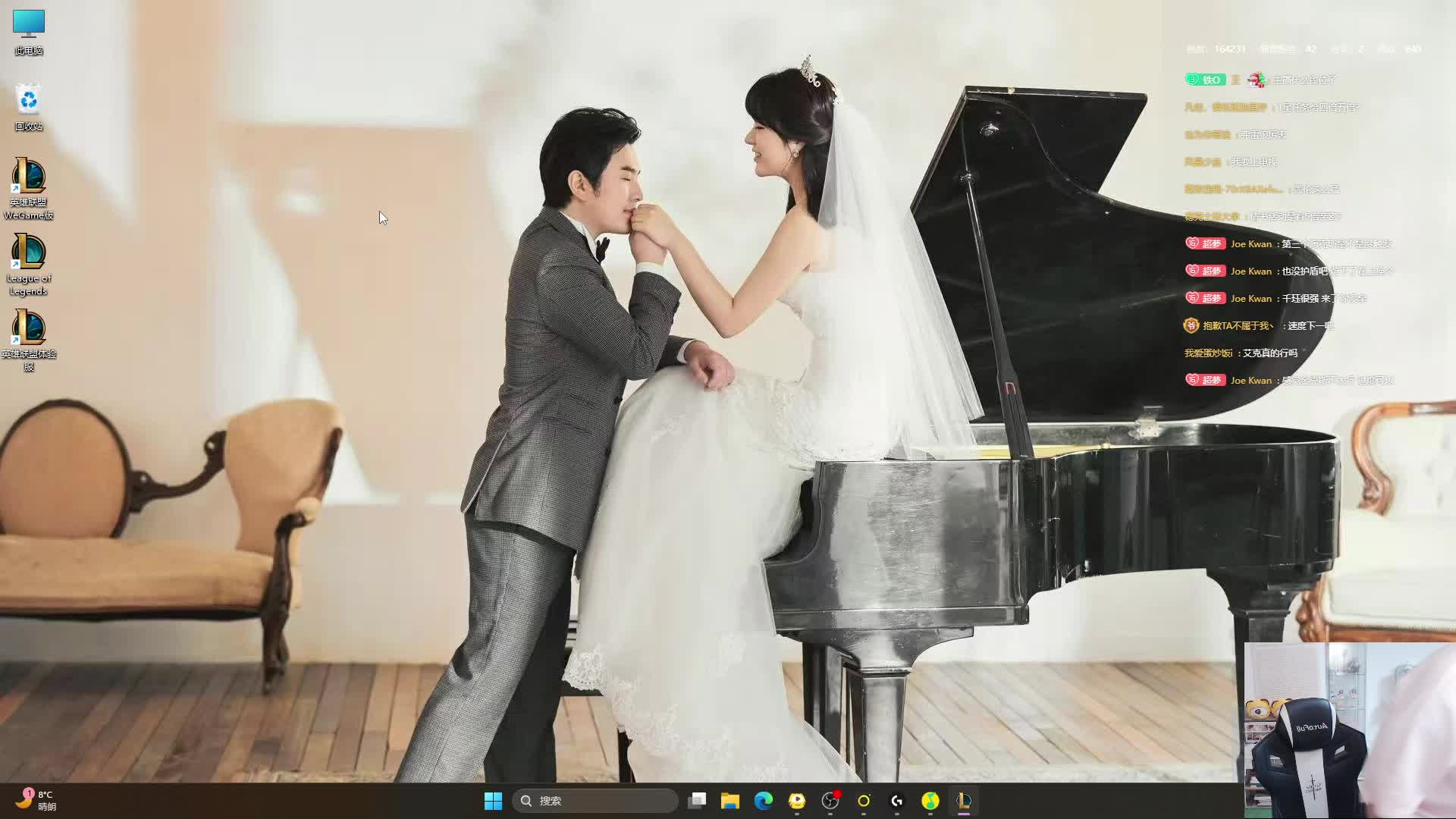This screenshot has width=1456, height=819.
Task: Launch Microsoft Edge from taskbar
Action: coord(764,801)
